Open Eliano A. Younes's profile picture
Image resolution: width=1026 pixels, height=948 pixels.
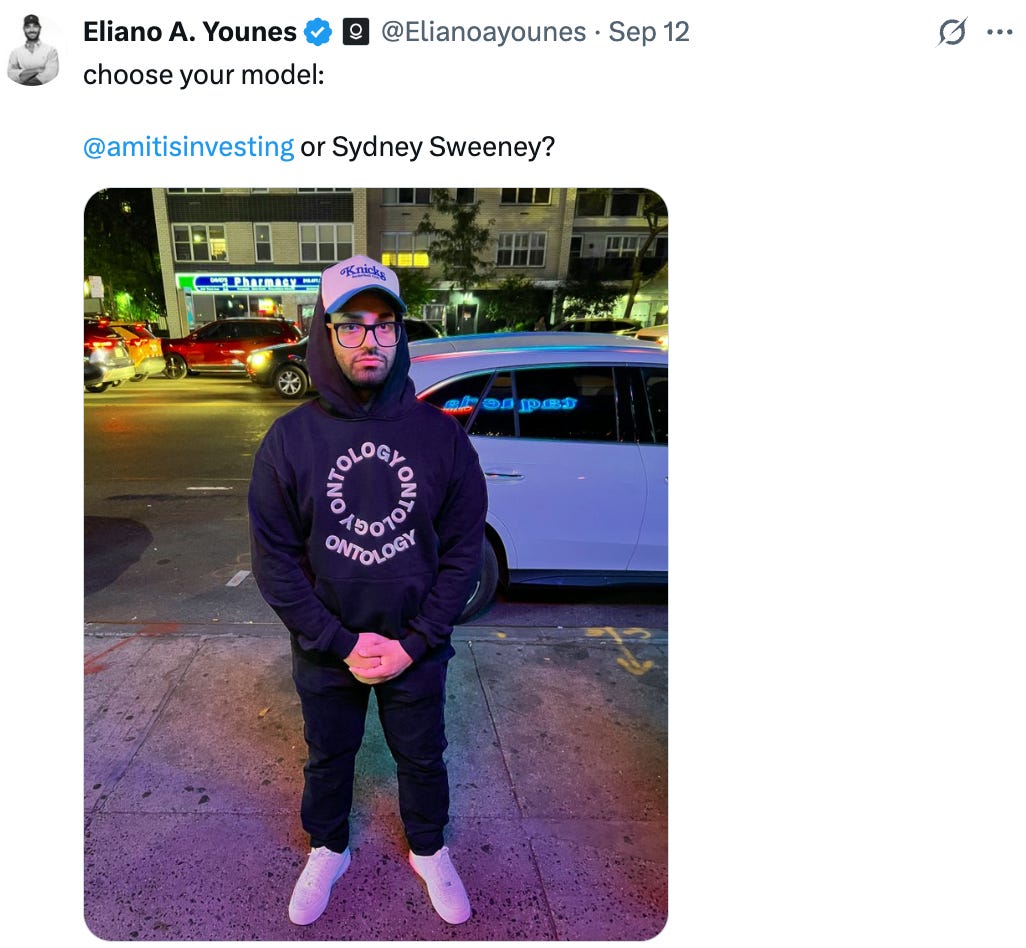coord(33,50)
